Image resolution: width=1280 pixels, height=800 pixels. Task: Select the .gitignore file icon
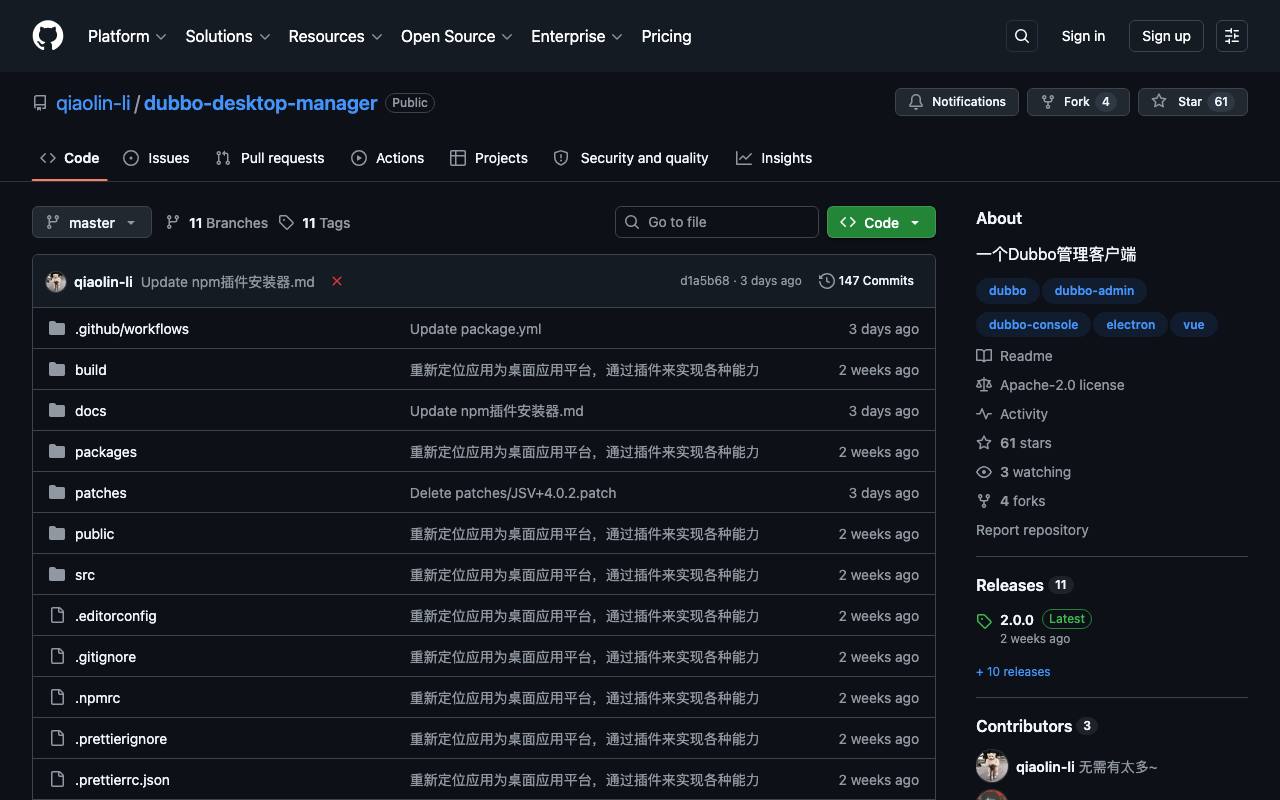coord(57,656)
